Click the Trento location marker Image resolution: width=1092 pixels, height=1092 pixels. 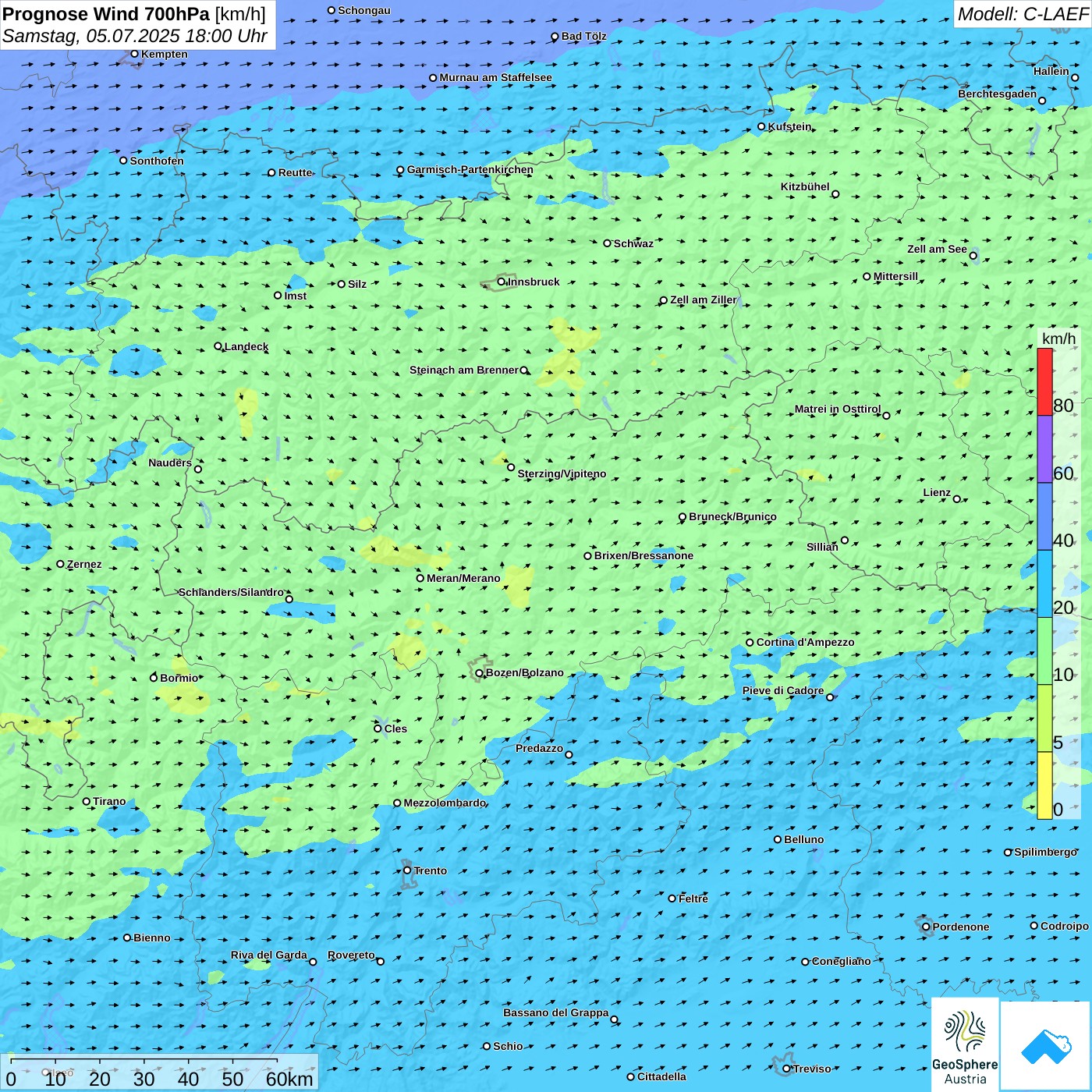tap(407, 870)
